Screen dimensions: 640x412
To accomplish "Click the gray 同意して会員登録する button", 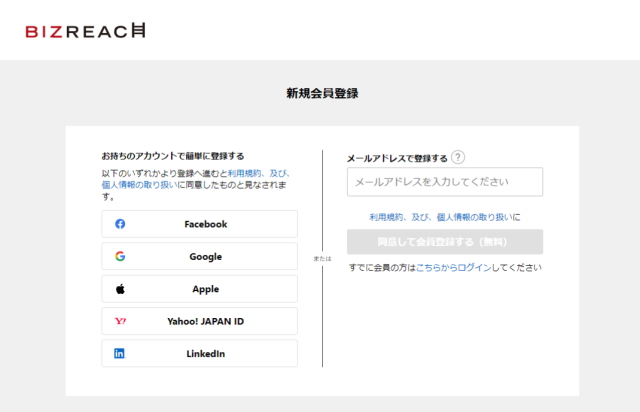I will click(445, 242).
